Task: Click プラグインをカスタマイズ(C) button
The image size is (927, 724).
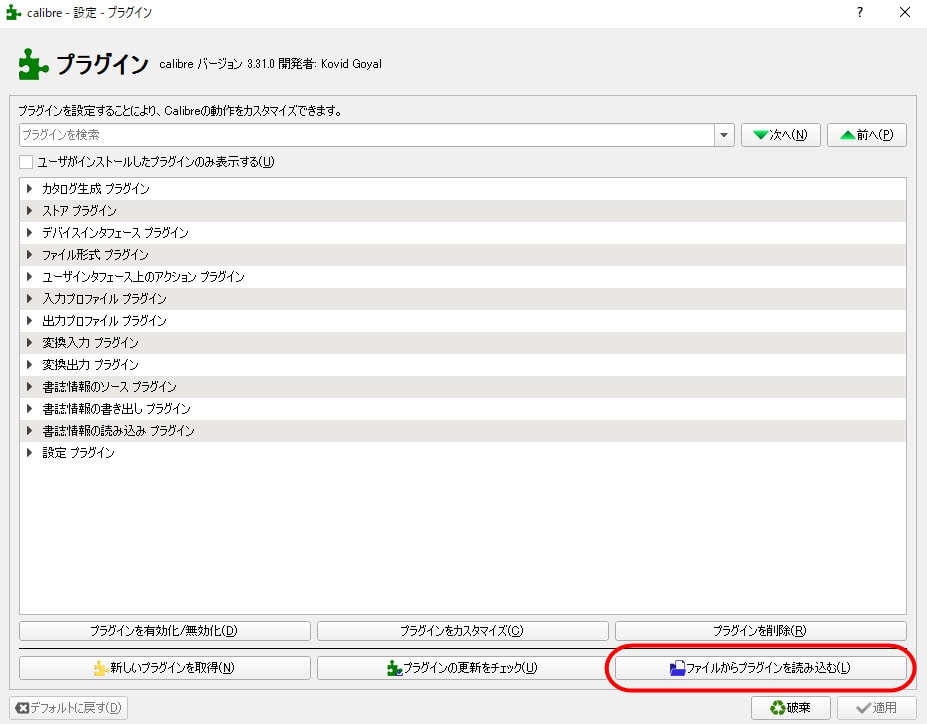Action: point(462,631)
